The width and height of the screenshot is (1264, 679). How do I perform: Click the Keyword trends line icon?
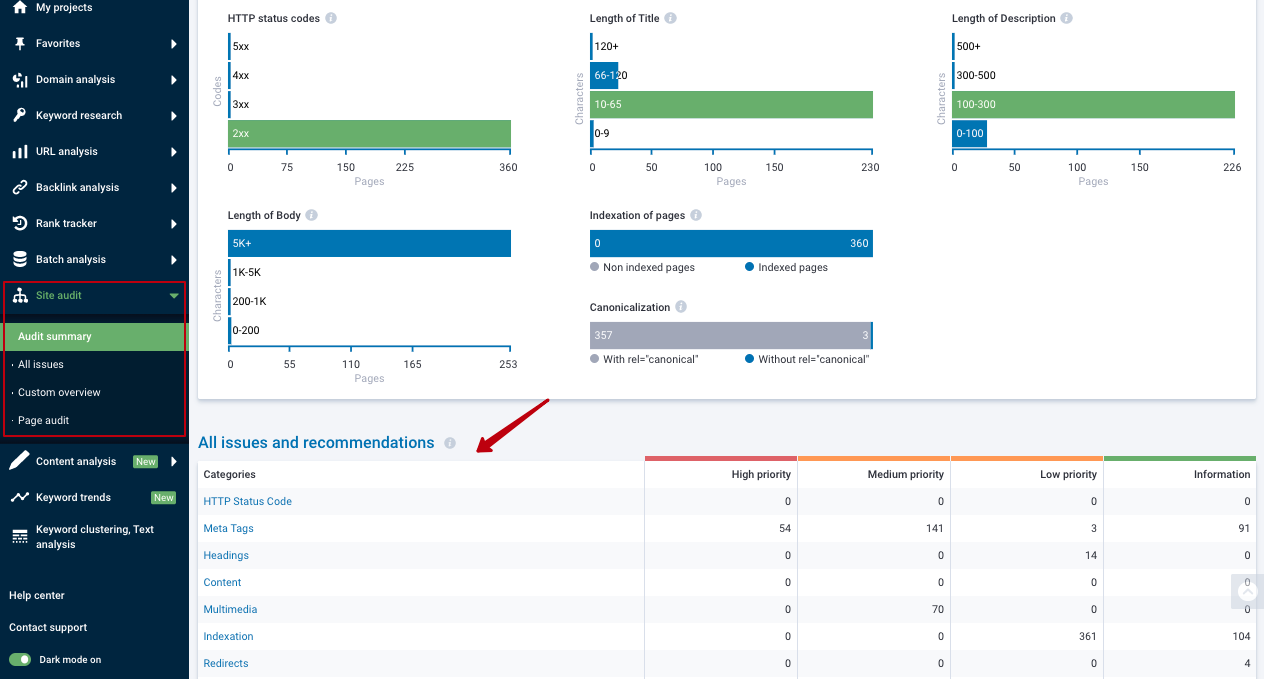(x=19, y=497)
